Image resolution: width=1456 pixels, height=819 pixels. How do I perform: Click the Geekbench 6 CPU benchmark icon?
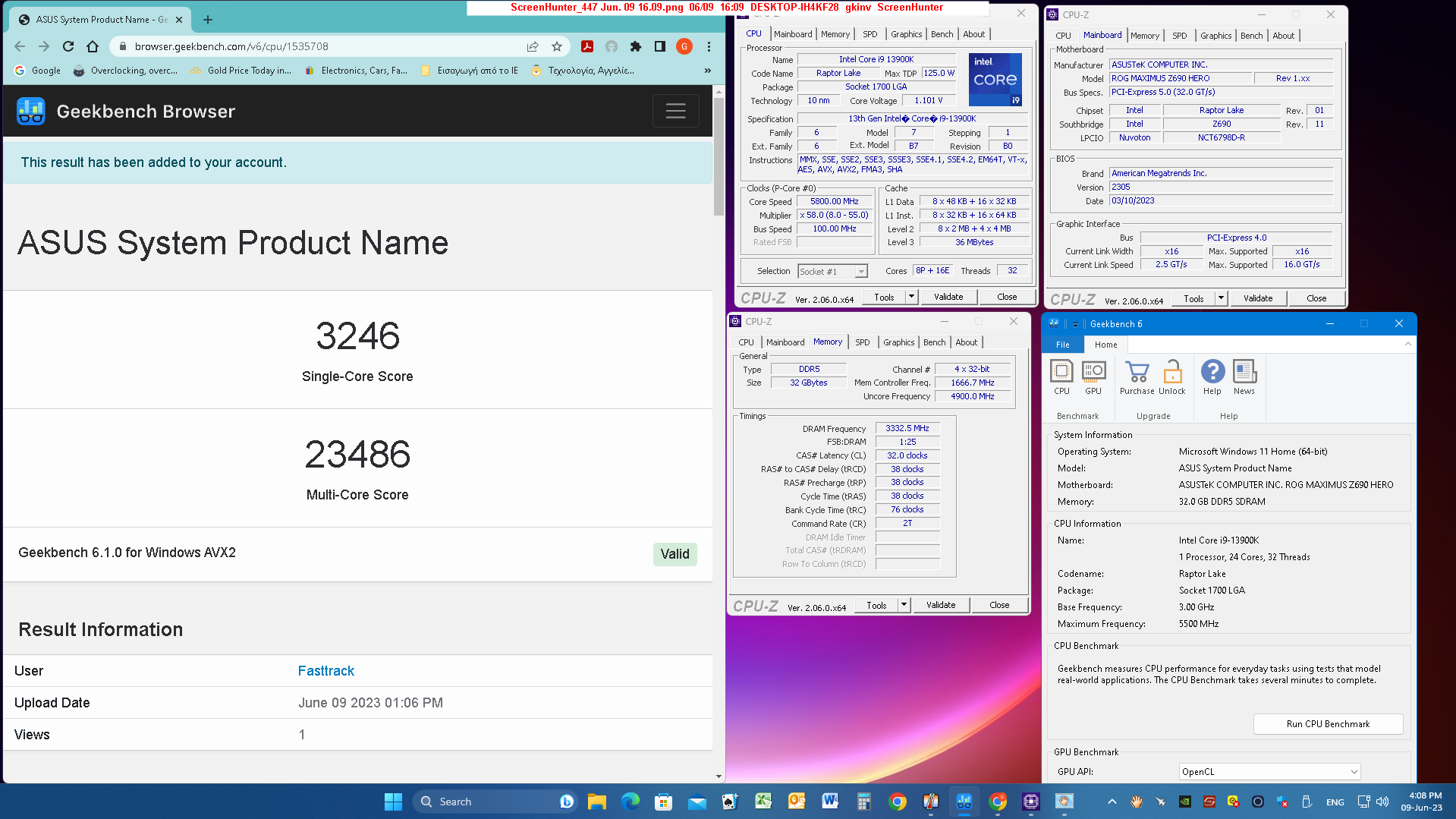click(x=1061, y=377)
